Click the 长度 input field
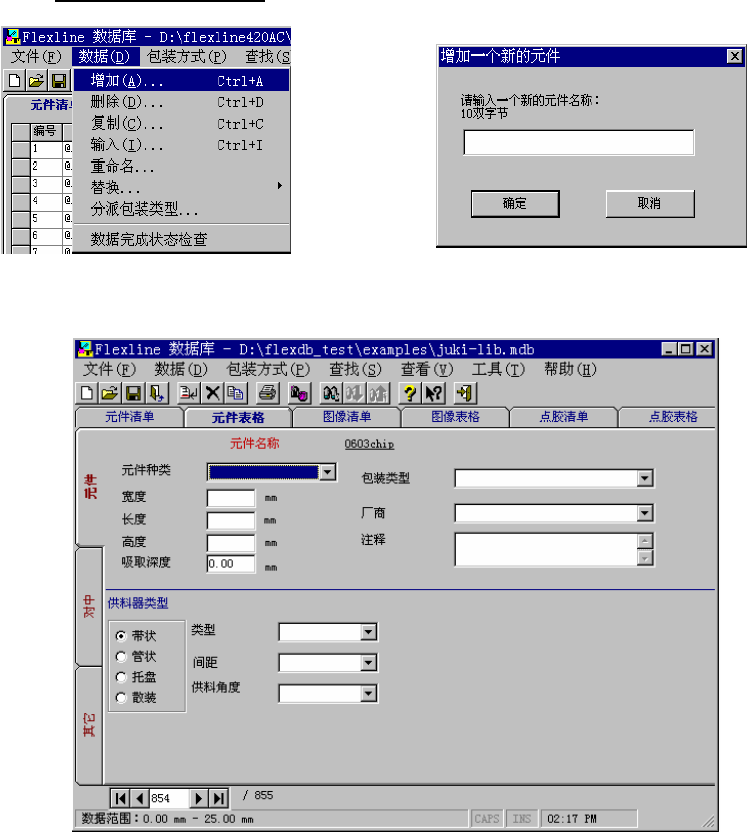 (231, 521)
